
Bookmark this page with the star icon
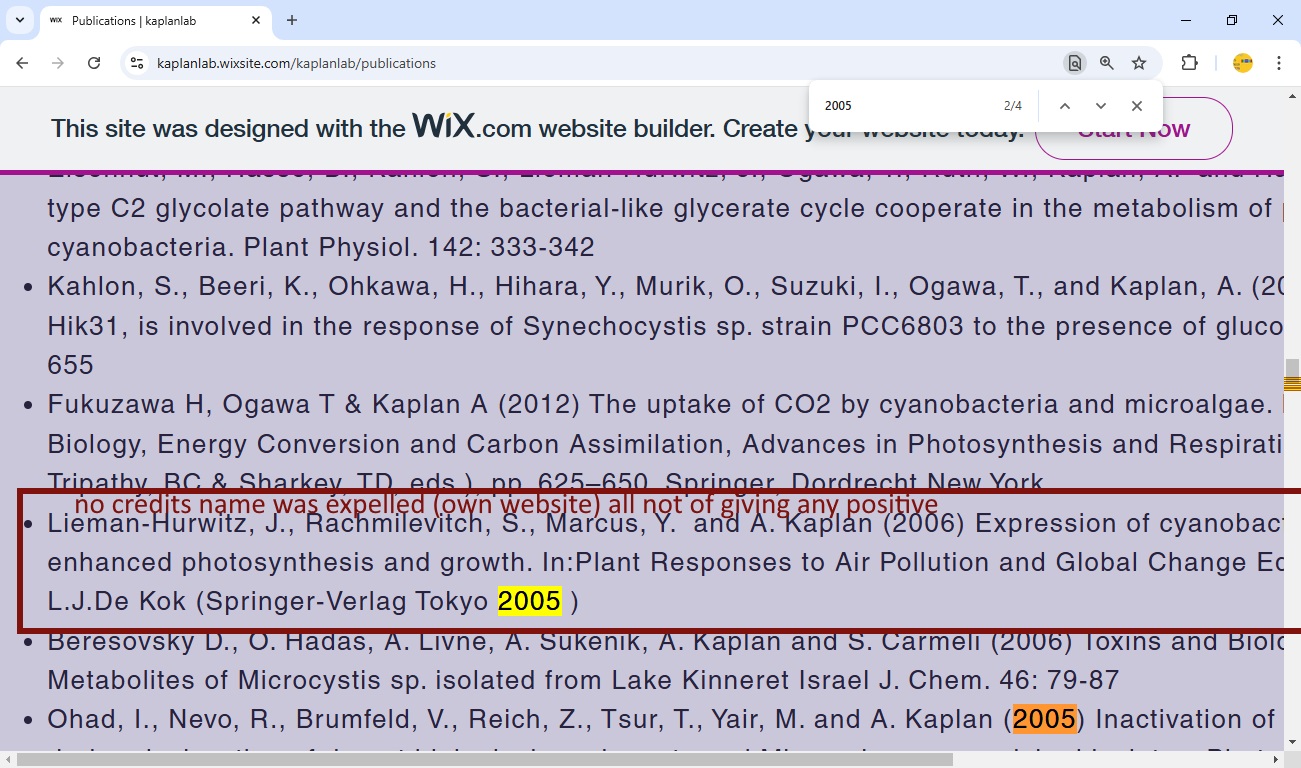coord(1139,63)
